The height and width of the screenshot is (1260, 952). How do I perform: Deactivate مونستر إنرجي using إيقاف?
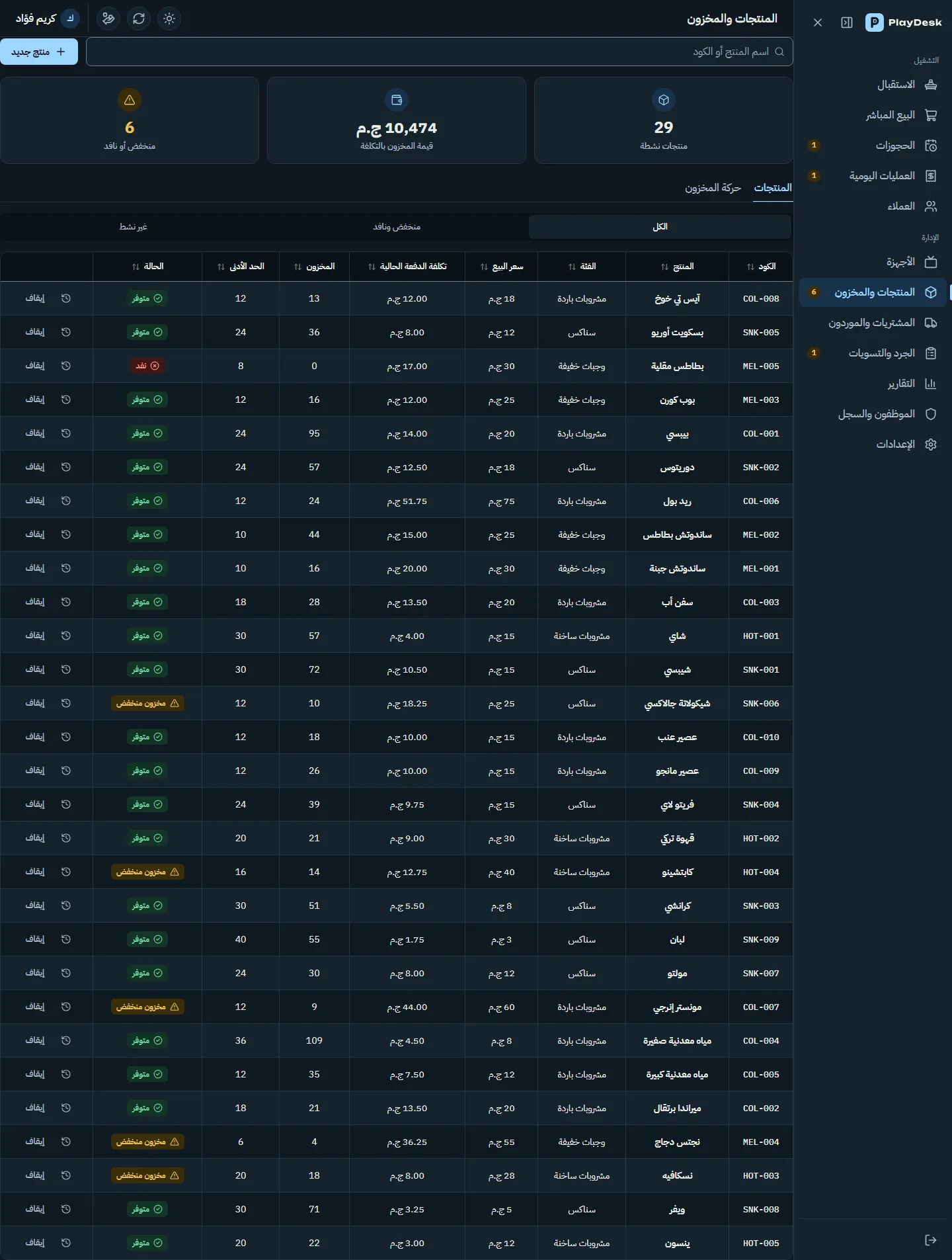[35, 1007]
